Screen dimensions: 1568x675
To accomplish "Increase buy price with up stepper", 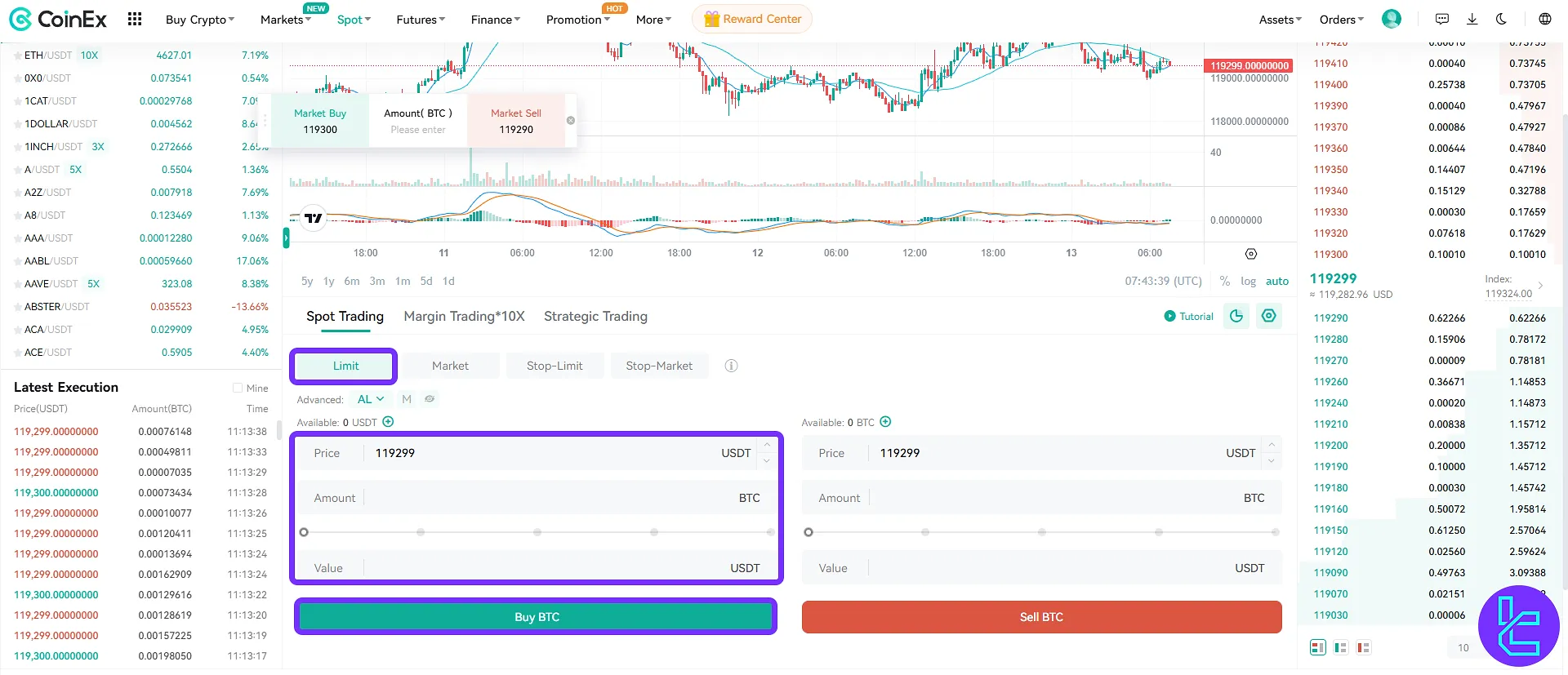I will click(x=766, y=445).
